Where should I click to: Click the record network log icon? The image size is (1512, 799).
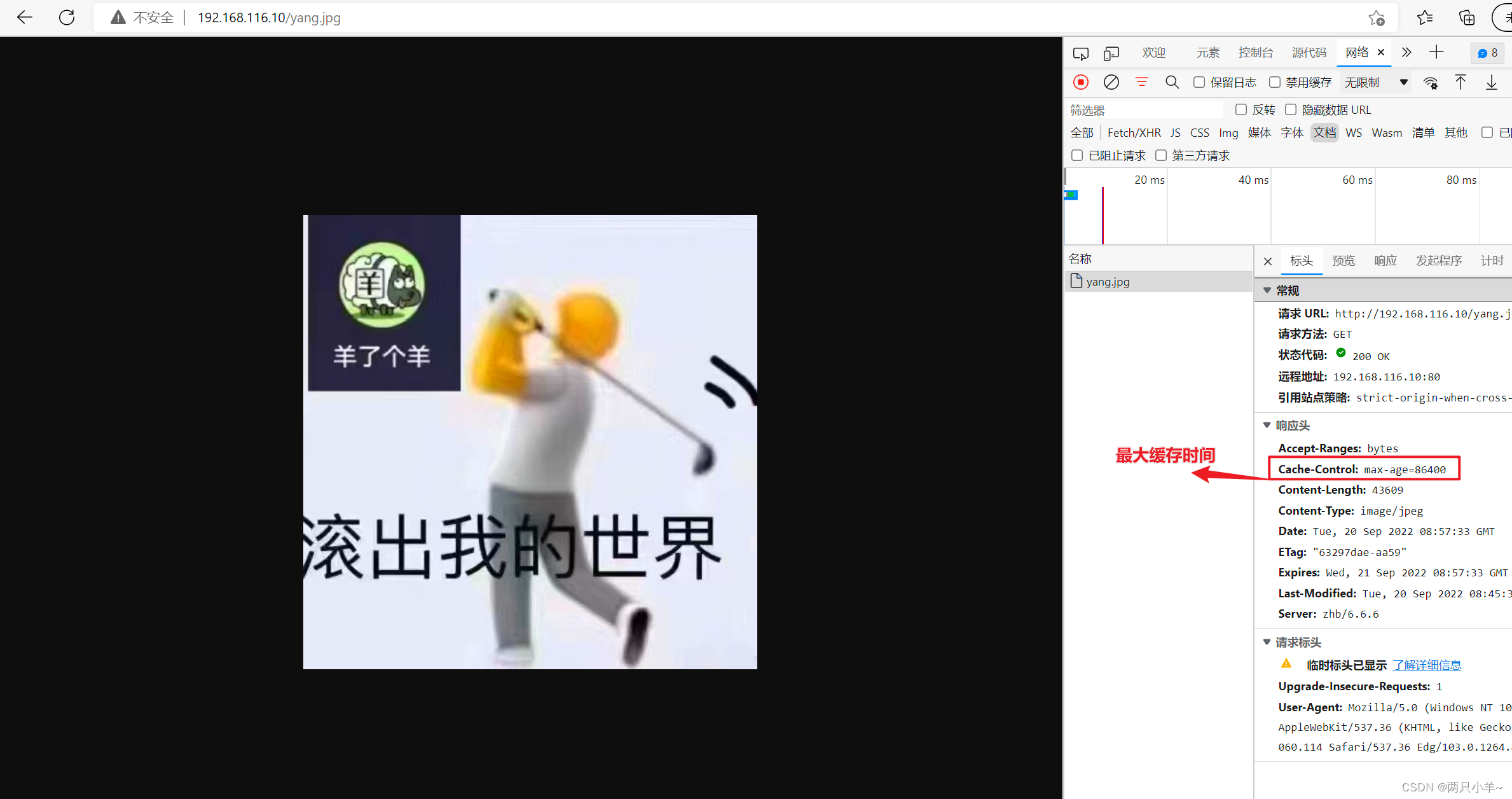[x=1081, y=82]
